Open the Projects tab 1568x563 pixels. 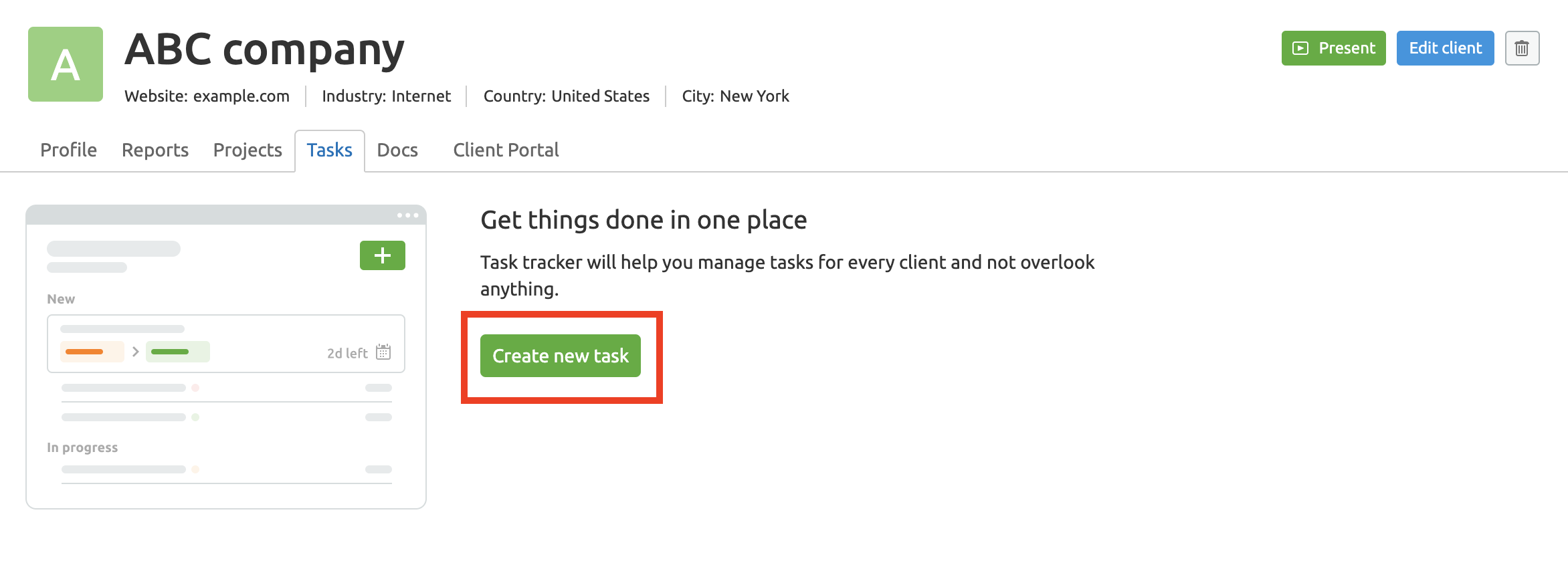pyautogui.click(x=248, y=150)
